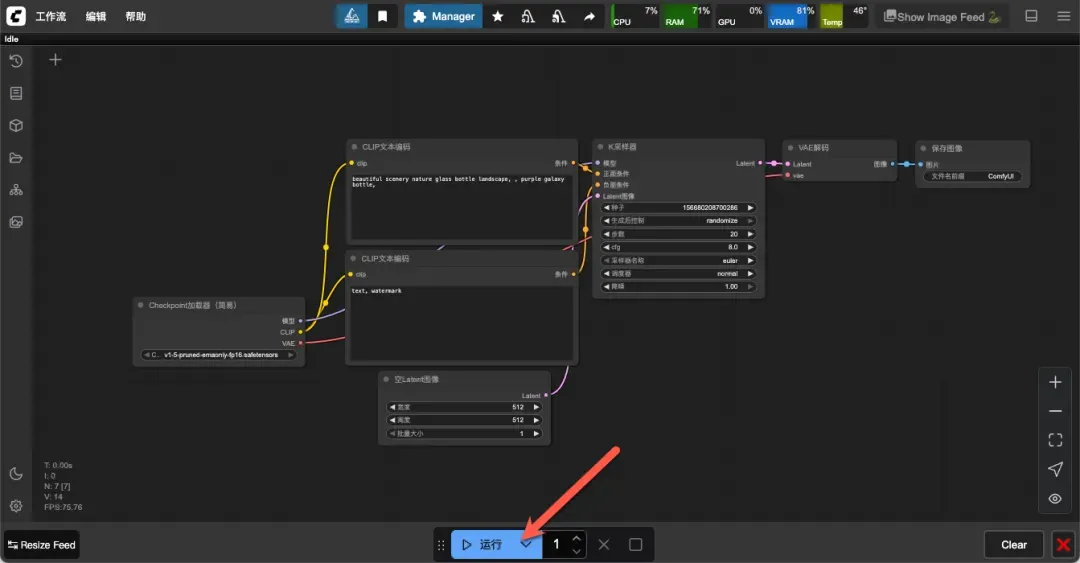Open the node tree icon in the sidebar
The height and width of the screenshot is (563, 1080).
(x=16, y=190)
